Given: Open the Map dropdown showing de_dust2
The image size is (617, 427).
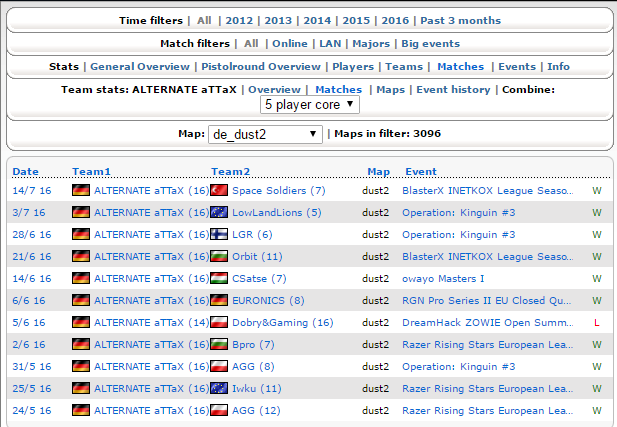Looking at the screenshot, I should tap(265, 134).
